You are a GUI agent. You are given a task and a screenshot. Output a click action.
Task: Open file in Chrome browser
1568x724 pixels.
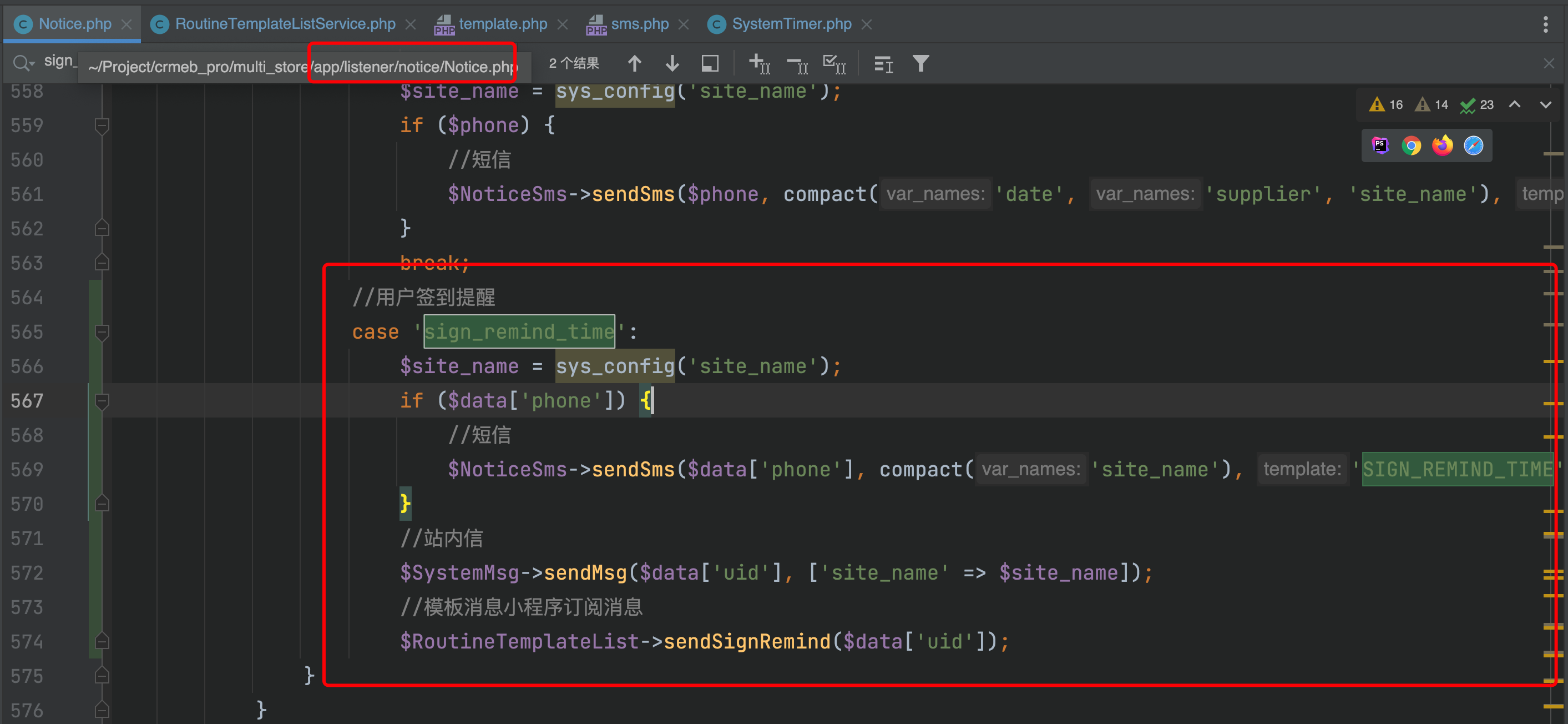click(1411, 145)
